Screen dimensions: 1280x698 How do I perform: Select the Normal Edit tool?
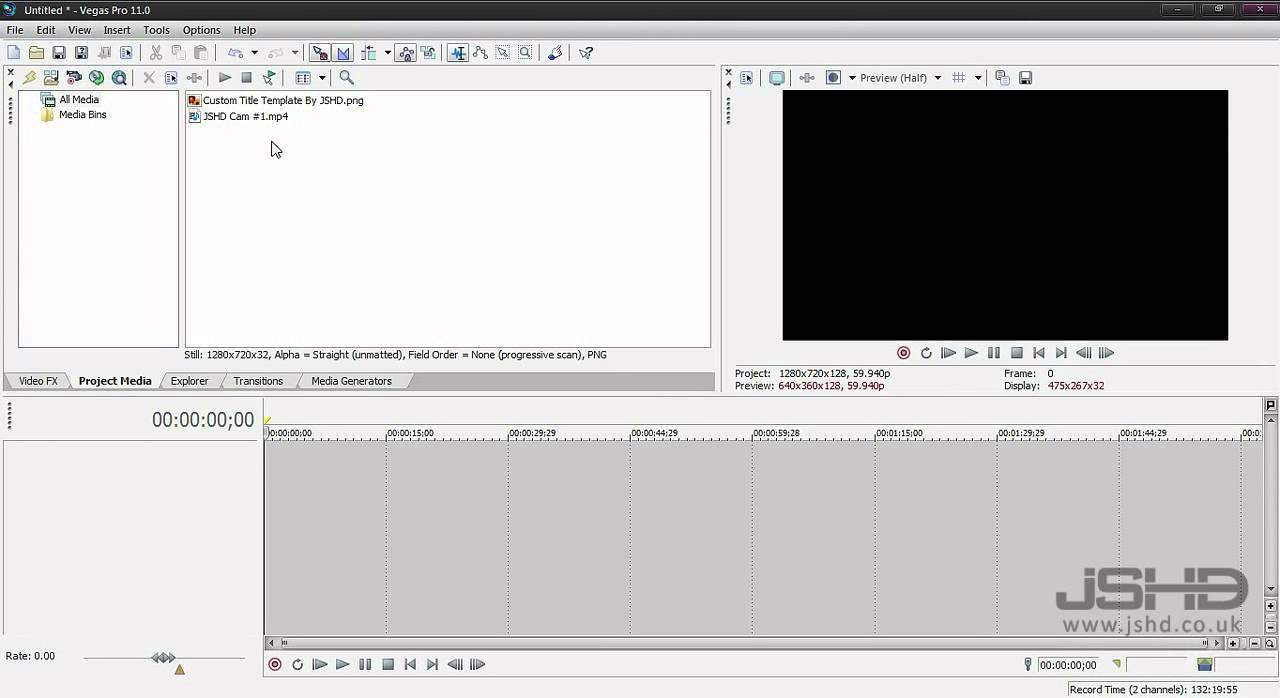tap(458, 53)
